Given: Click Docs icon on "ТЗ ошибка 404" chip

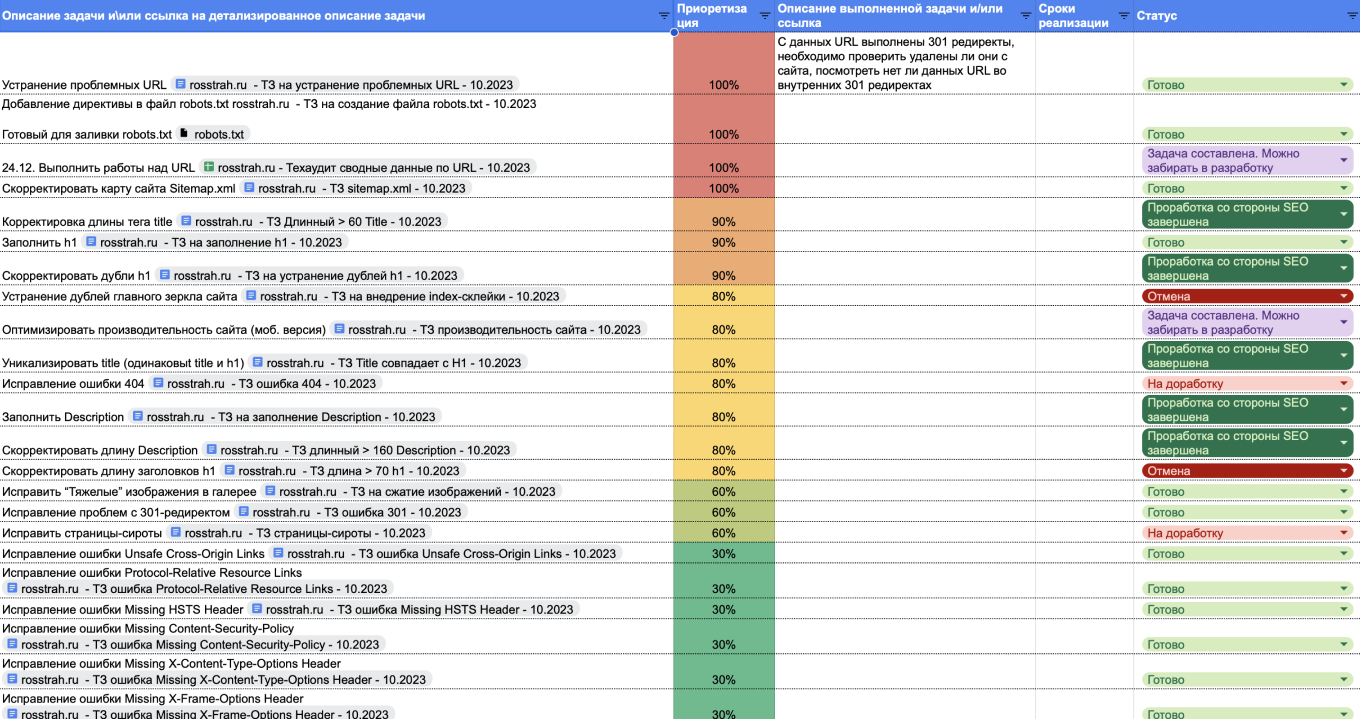Looking at the screenshot, I should click(158, 383).
